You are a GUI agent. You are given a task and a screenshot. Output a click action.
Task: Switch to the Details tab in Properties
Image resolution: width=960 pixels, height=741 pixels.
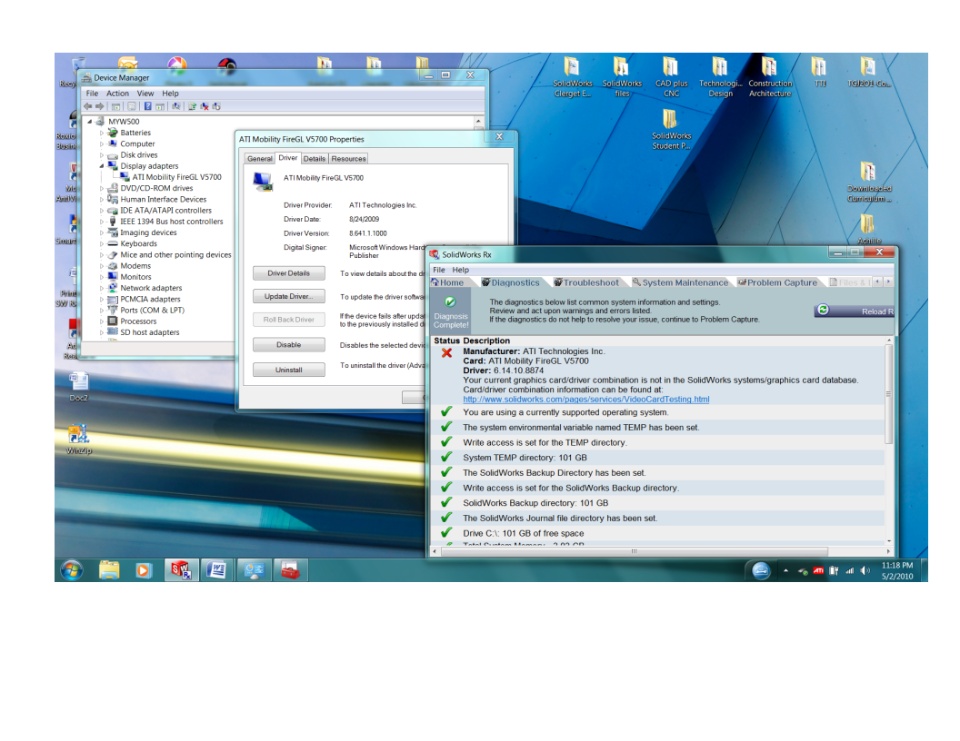coord(314,159)
